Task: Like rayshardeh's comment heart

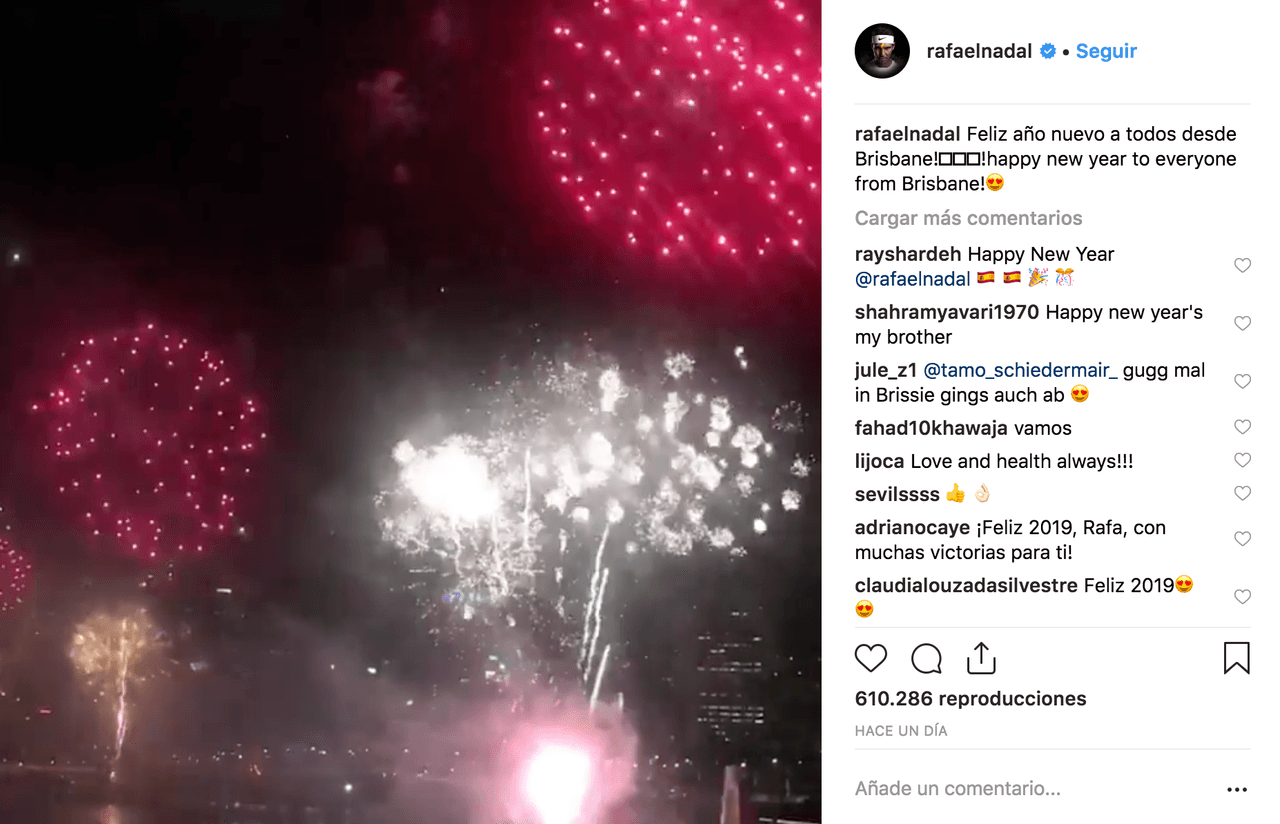Action: 1242,266
